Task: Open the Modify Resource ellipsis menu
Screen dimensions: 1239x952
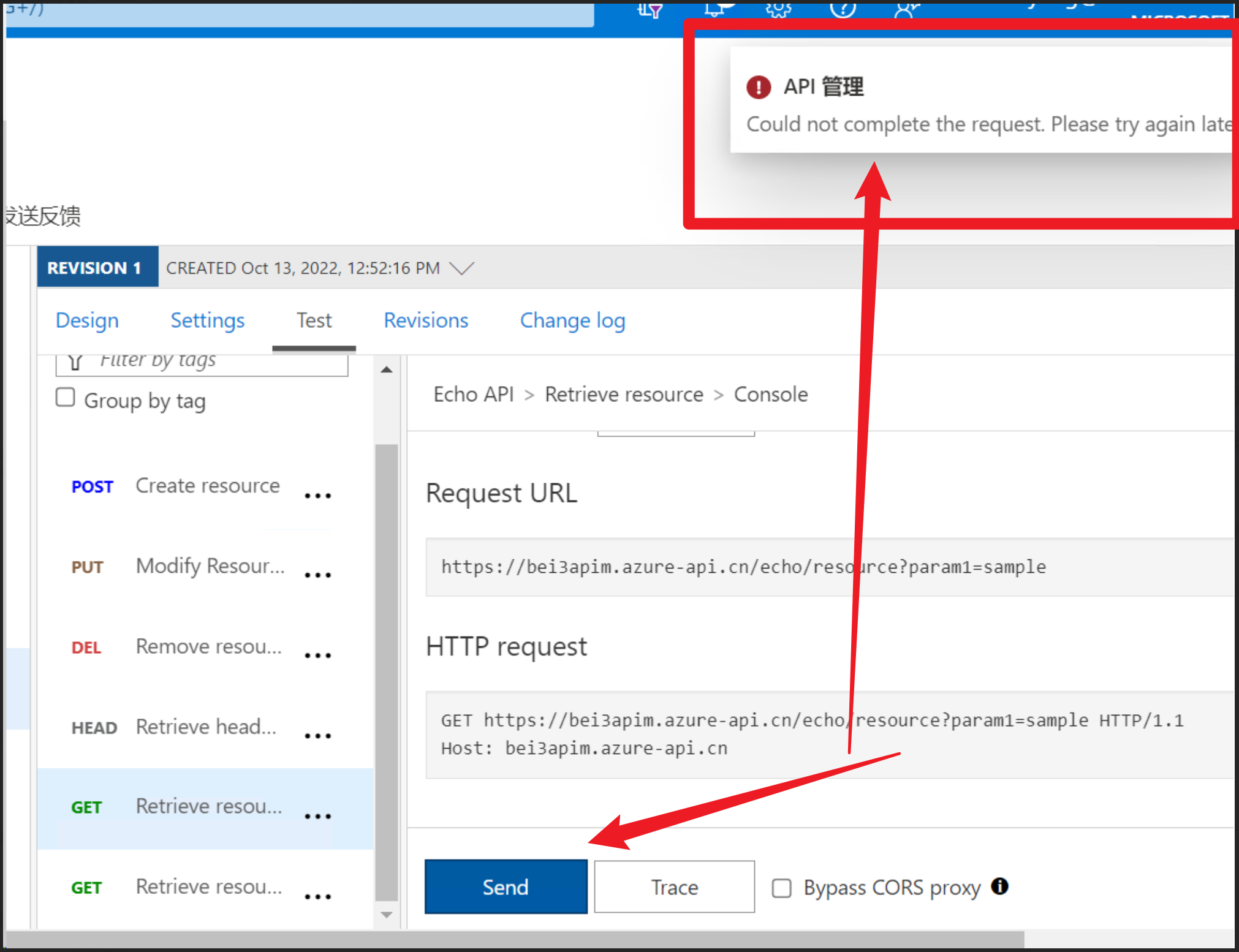Action: point(317,575)
